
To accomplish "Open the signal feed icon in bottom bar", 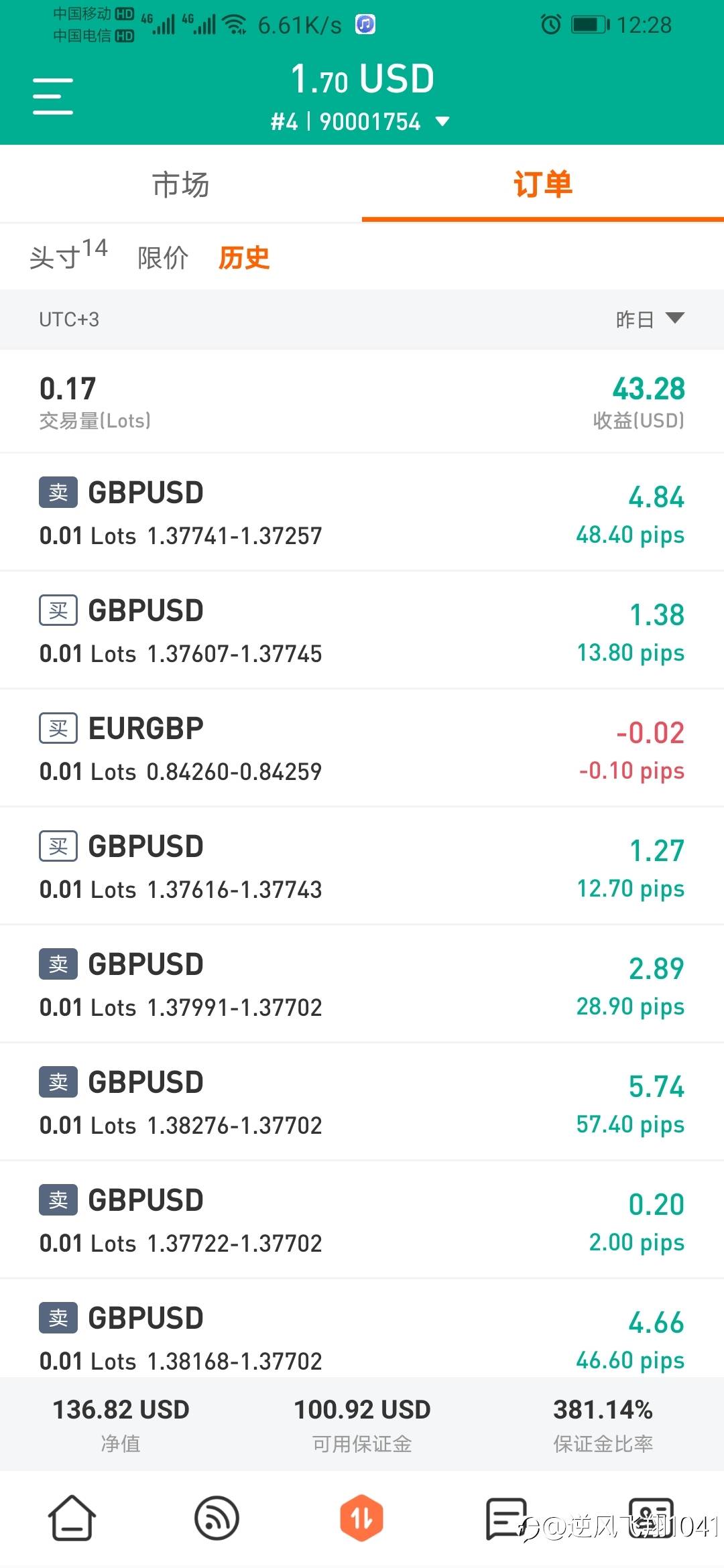I will 217,1518.
